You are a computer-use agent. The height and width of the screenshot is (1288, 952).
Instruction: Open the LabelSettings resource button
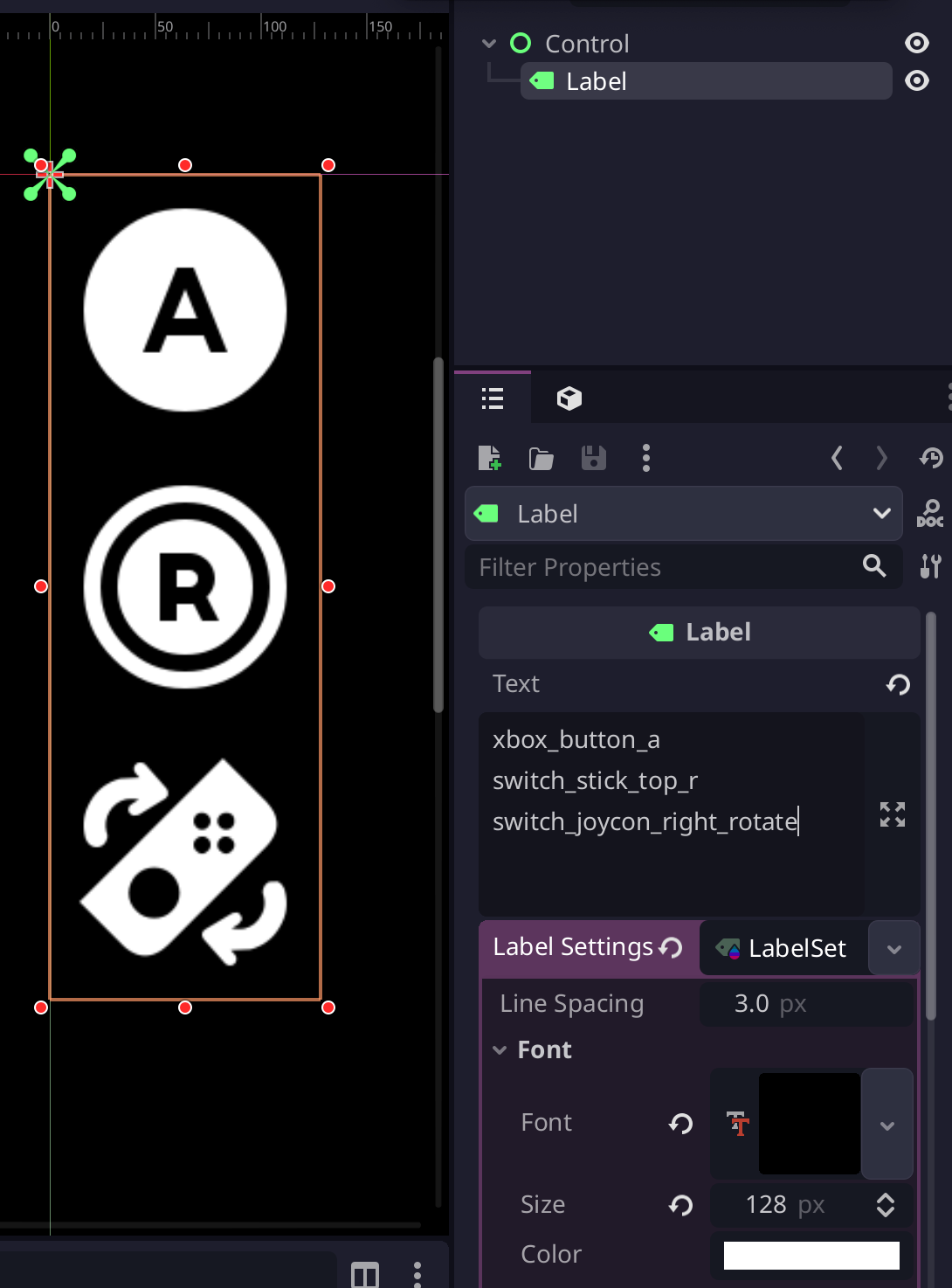pos(784,948)
